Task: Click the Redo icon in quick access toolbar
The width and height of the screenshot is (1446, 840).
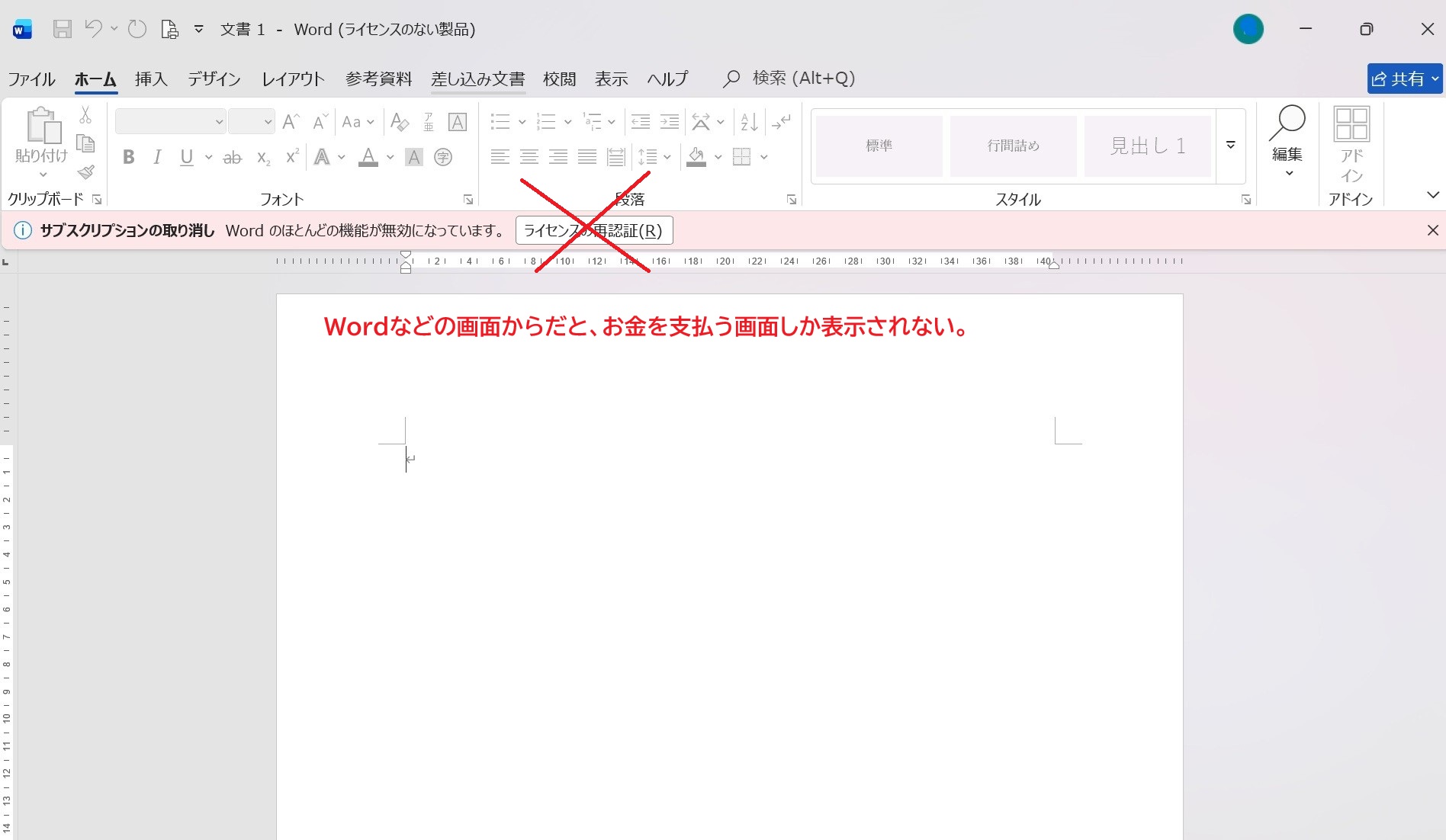Action: point(137,30)
